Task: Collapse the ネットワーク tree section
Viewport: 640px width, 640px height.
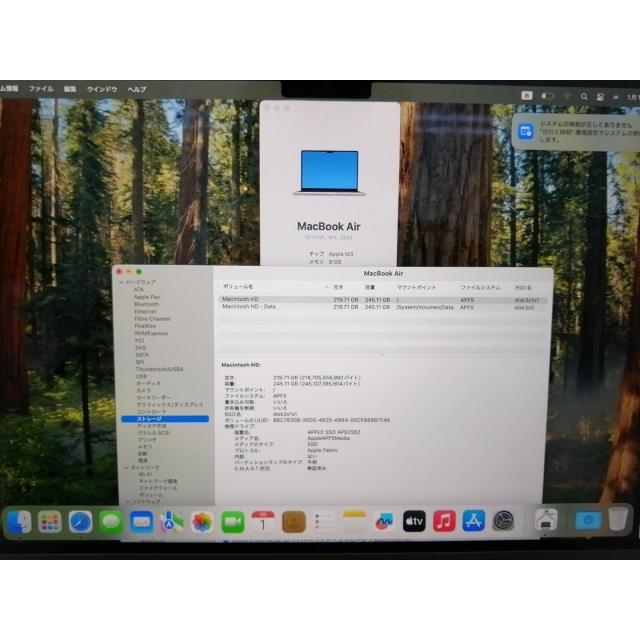Action: pyautogui.click(x=127, y=467)
